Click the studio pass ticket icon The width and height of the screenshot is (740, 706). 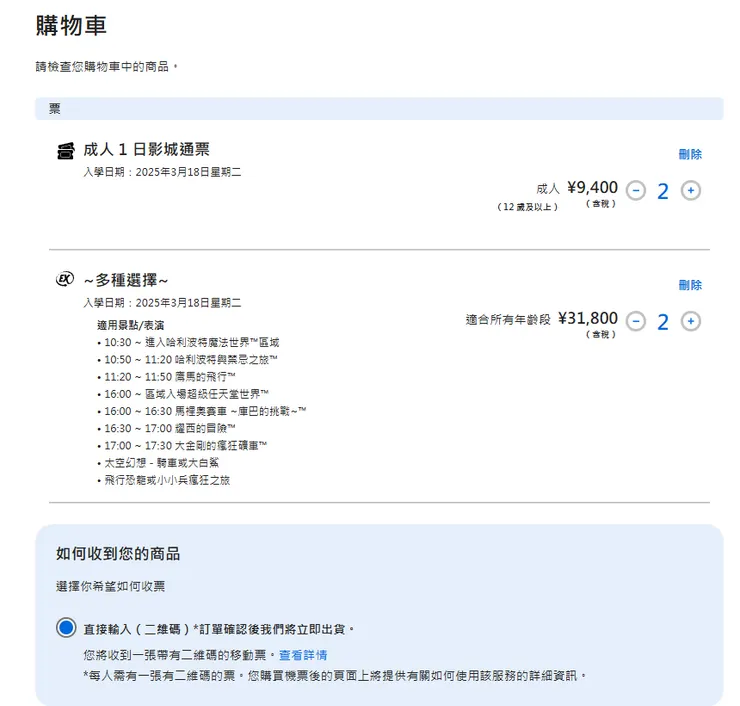pyautogui.click(x=66, y=151)
